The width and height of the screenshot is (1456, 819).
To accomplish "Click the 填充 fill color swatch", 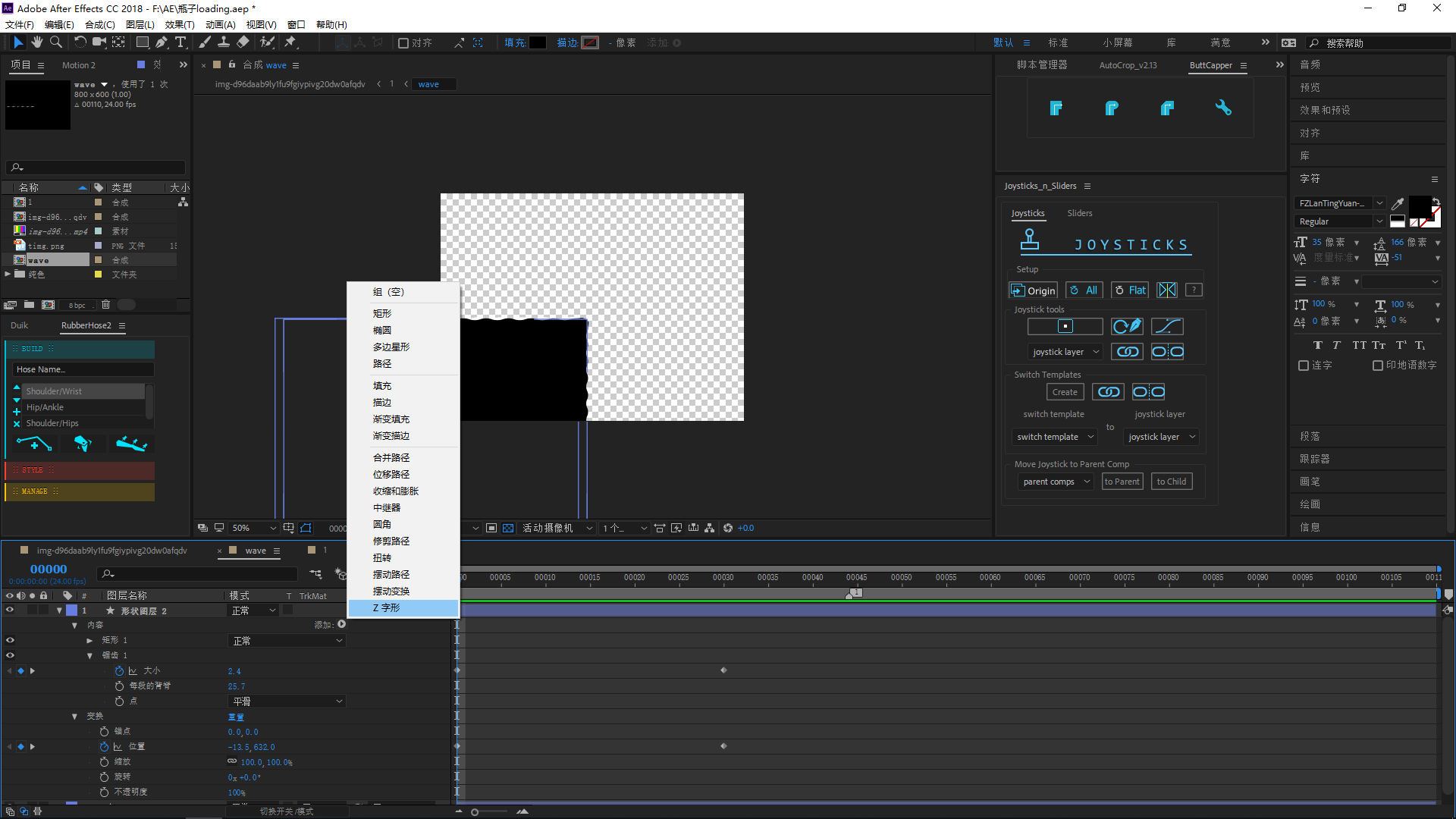I will click(x=537, y=43).
